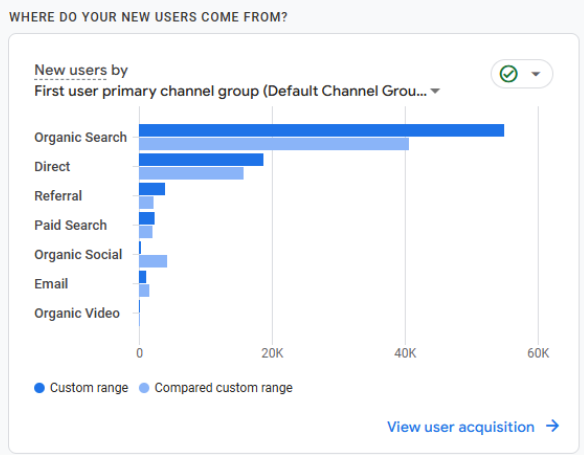The image size is (584, 459).
Task: Click the Direct light blue comparison bar
Action: point(191,173)
